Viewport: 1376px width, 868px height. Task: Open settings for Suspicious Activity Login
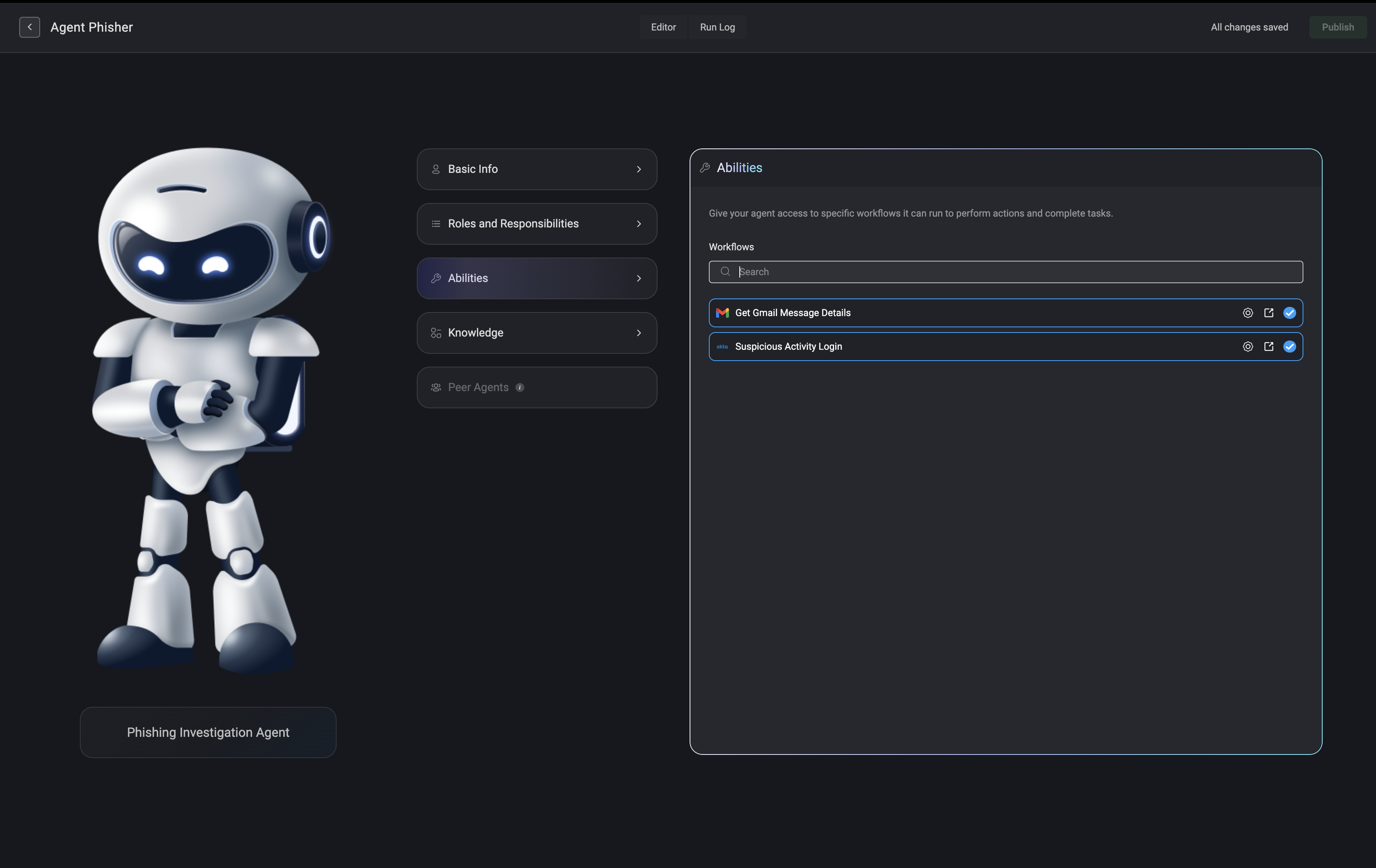1248,346
